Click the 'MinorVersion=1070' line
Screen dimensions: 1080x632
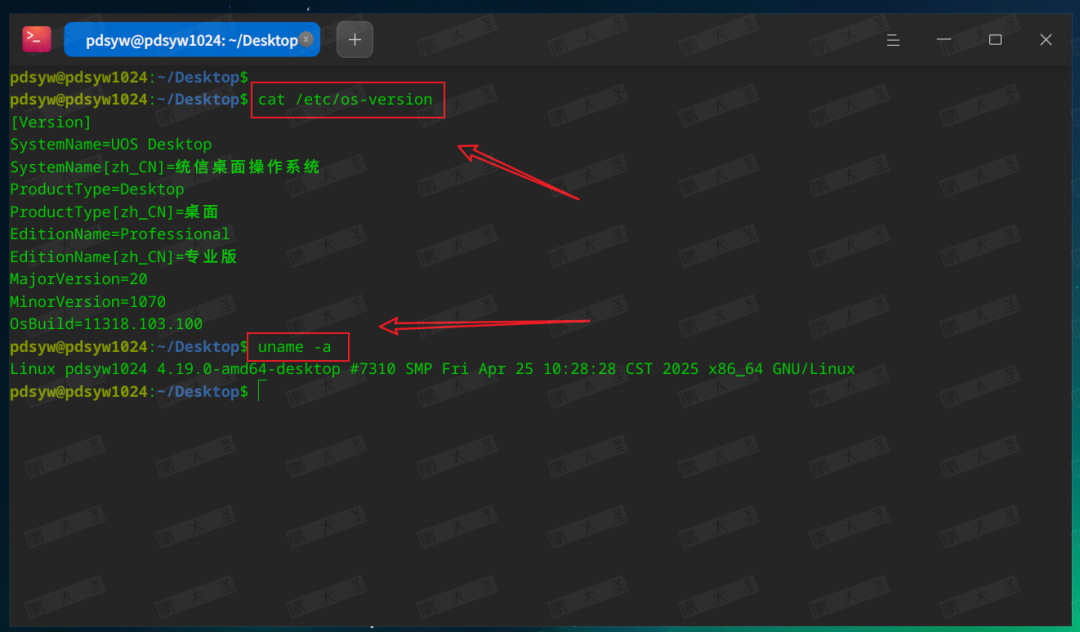coord(87,302)
